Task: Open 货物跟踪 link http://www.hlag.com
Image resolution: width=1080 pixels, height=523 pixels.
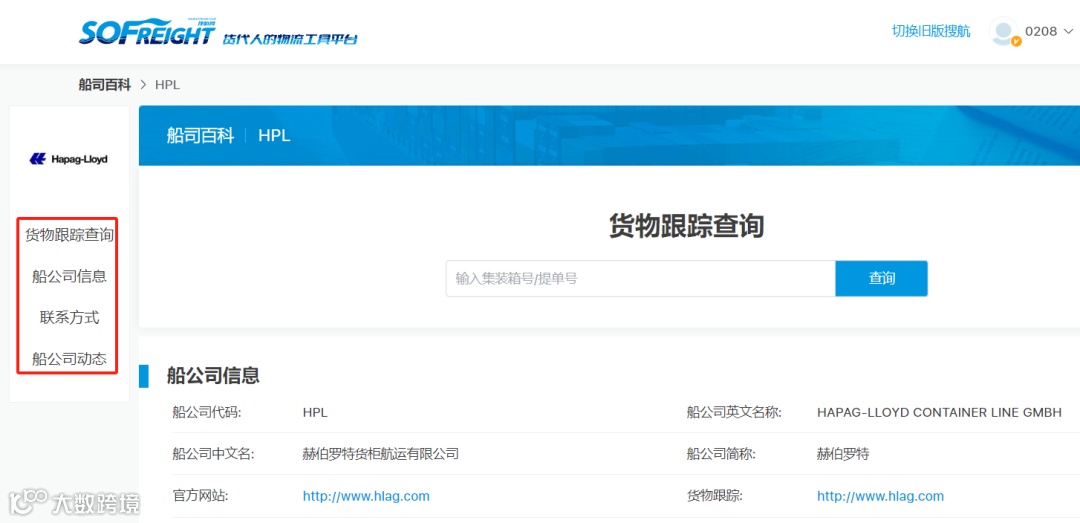Action: 880,496
